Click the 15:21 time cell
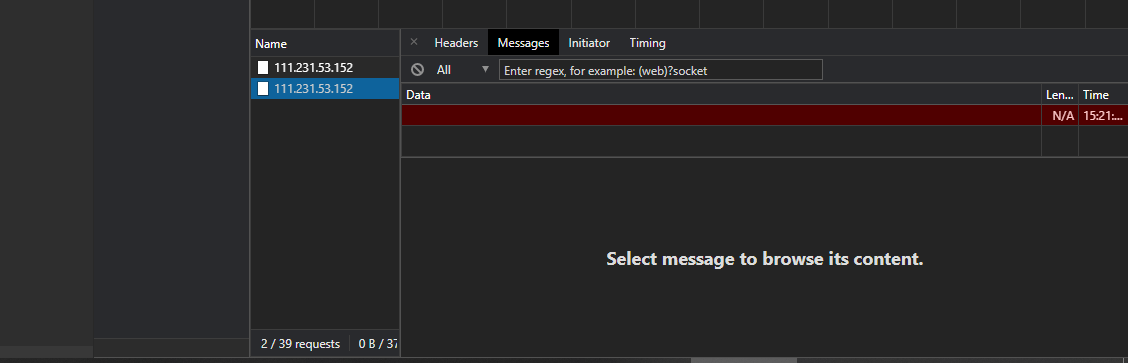 pyautogui.click(x=1104, y=116)
